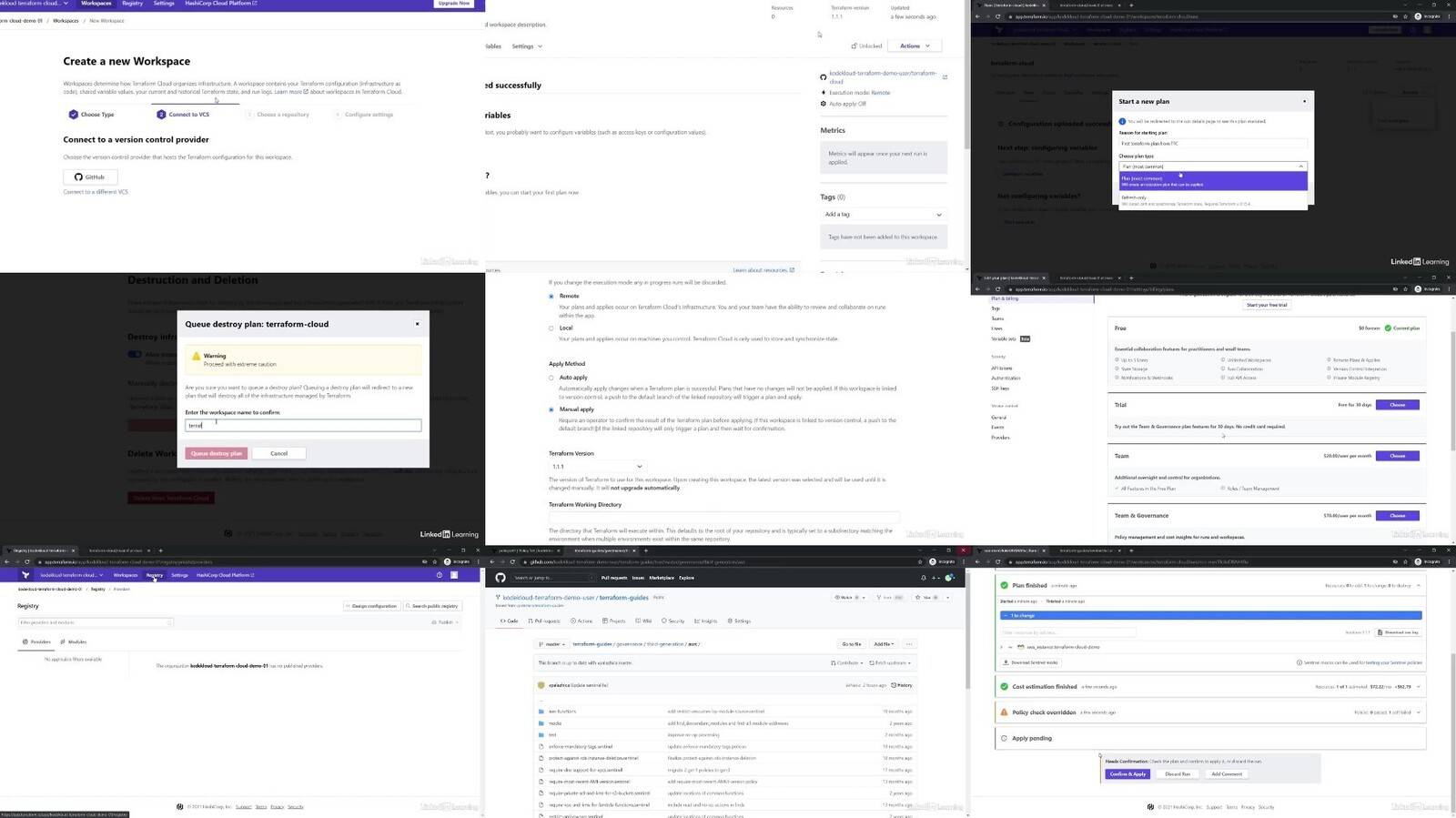The height and width of the screenshot is (818, 1456).
Task: Open the Add file dropdown on GitHub
Action: (884, 644)
